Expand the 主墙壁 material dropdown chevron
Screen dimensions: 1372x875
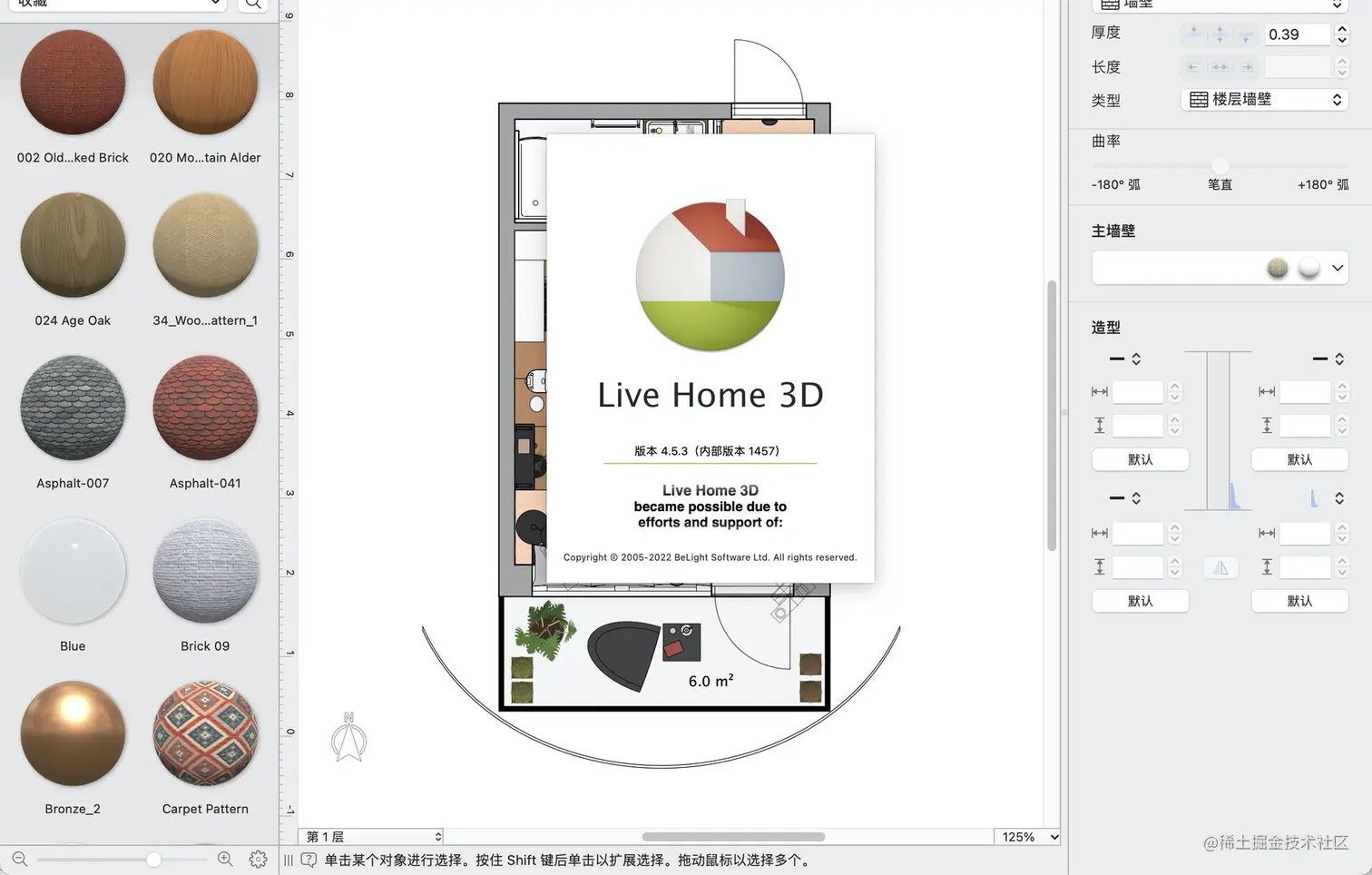coord(1338,268)
